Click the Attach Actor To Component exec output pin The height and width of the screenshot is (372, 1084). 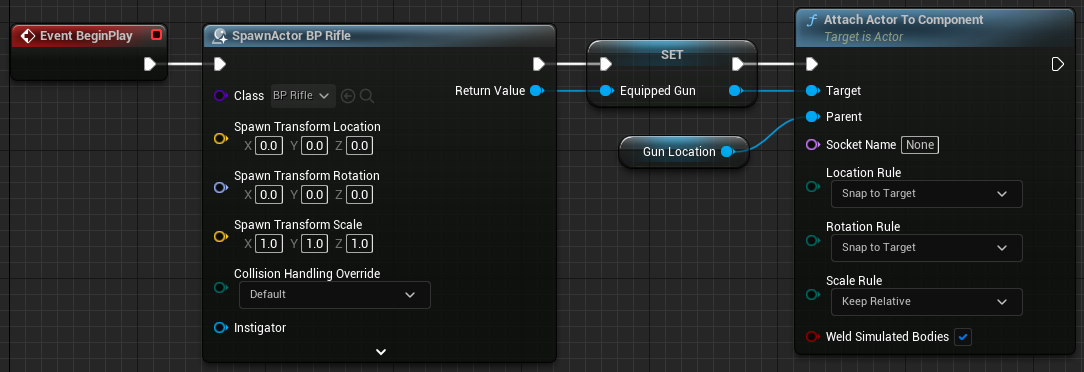click(1057, 64)
